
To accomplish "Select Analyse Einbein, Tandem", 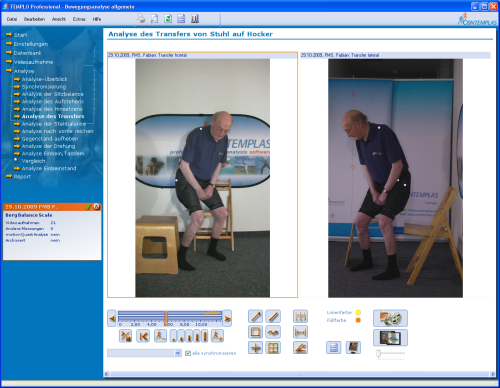I will [x=53, y=154].
